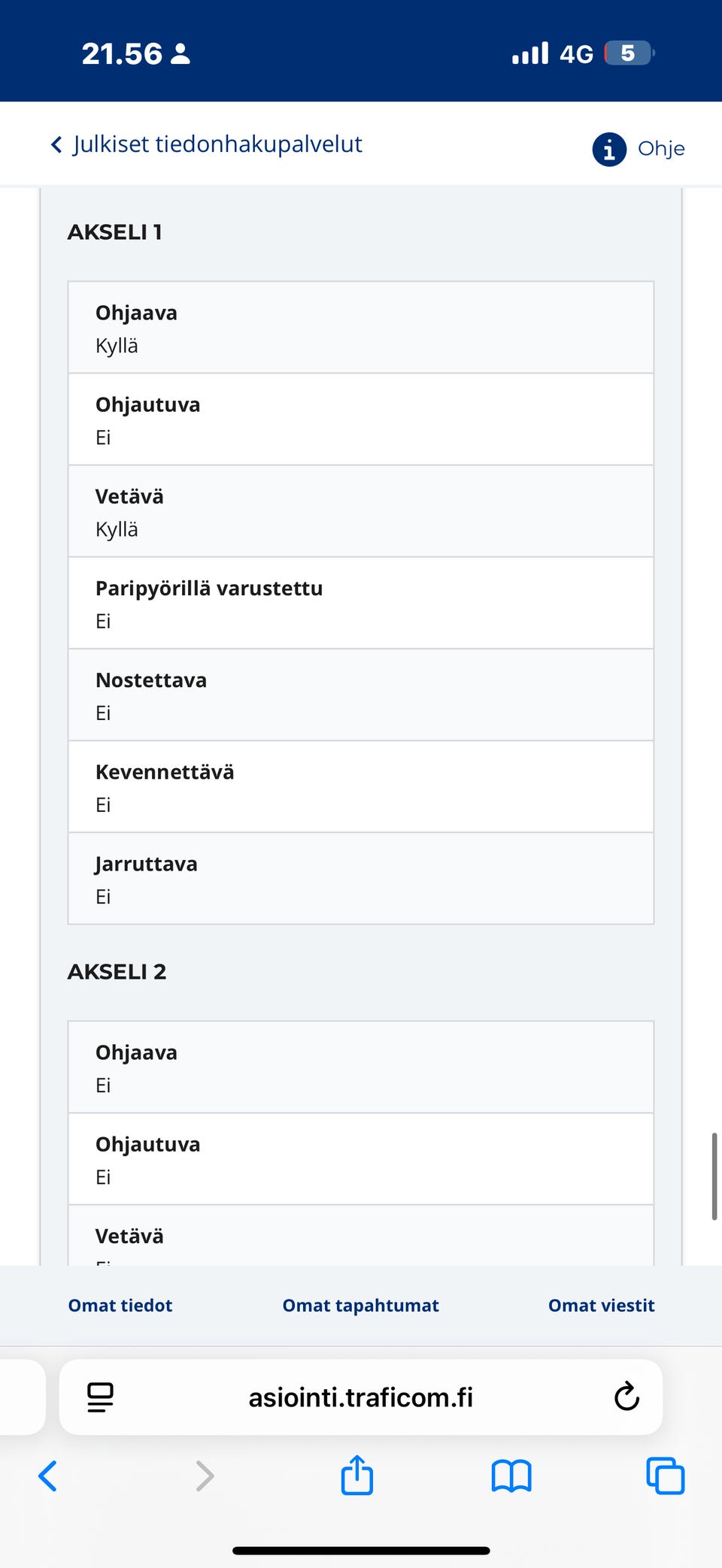This screenshot has height=1568, width=722.
Task: Tap the asiointi.traficom.fi address field
Action: tap(361, 1397)
